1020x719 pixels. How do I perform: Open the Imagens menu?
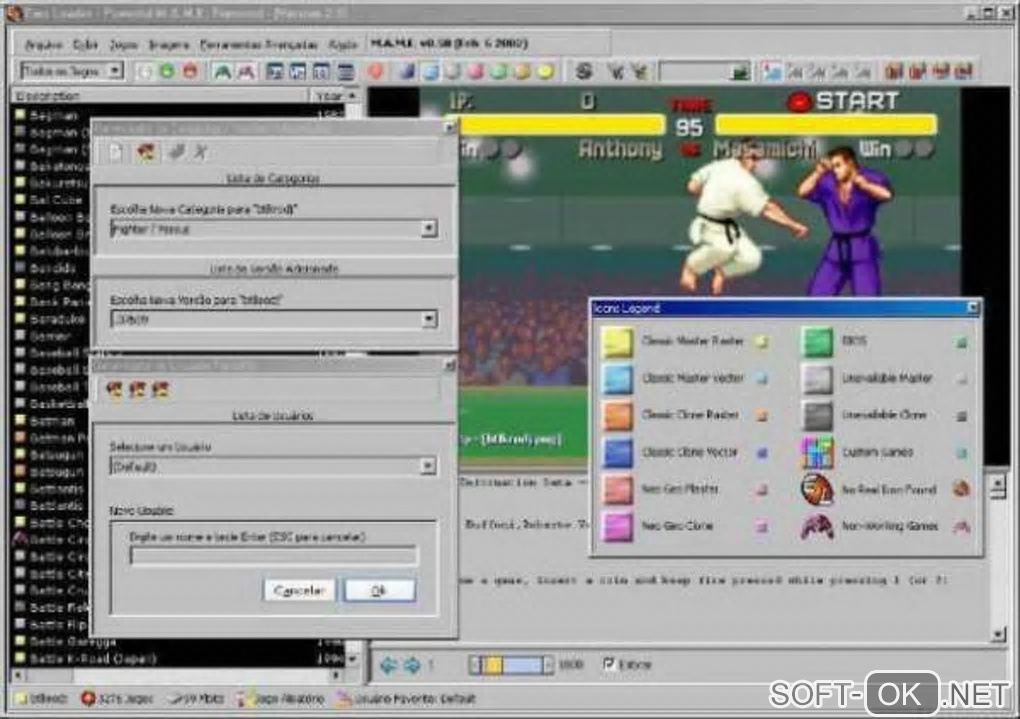[x=169, y=44]
